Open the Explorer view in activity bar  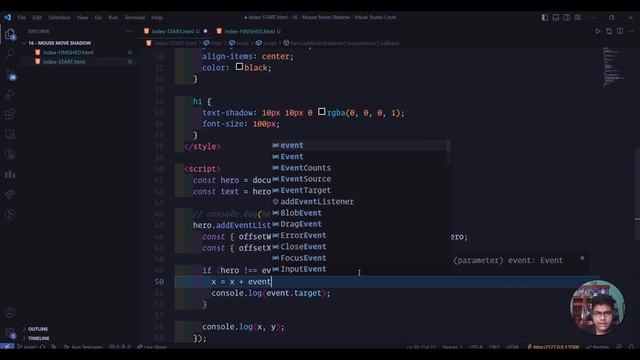(x=10, y=34)
